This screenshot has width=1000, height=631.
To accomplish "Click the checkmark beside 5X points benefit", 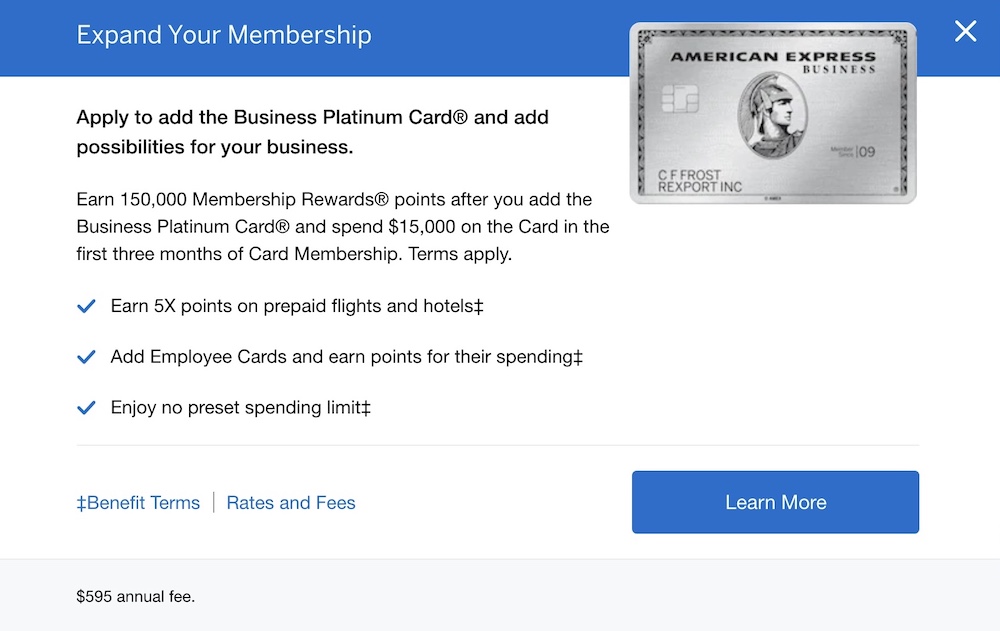I will point(86,306).
